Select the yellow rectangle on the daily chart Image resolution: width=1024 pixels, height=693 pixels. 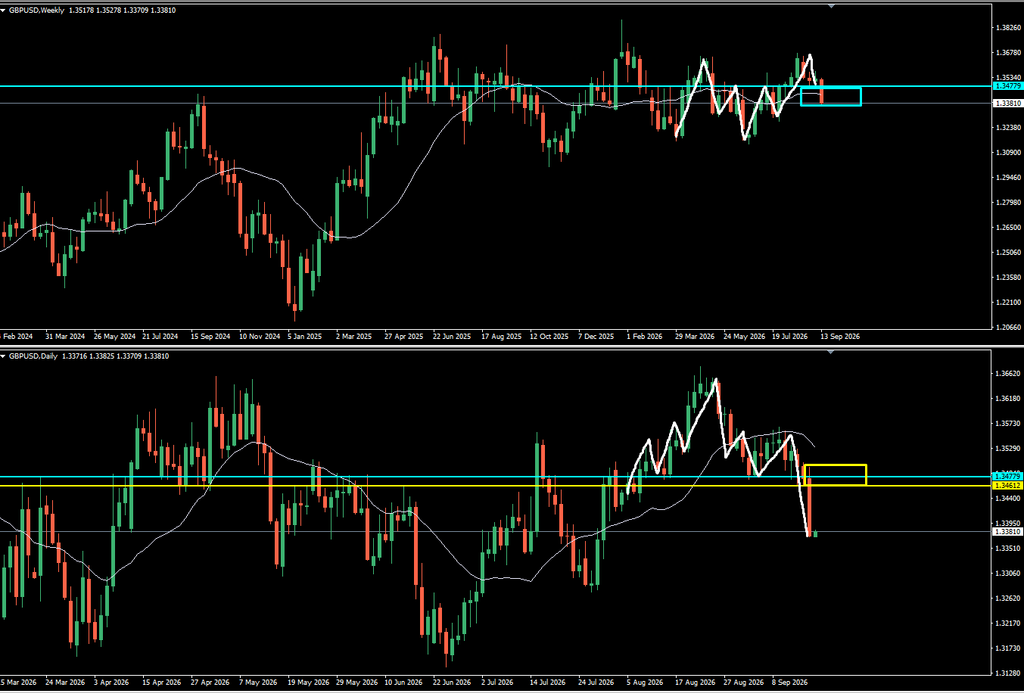835,475
